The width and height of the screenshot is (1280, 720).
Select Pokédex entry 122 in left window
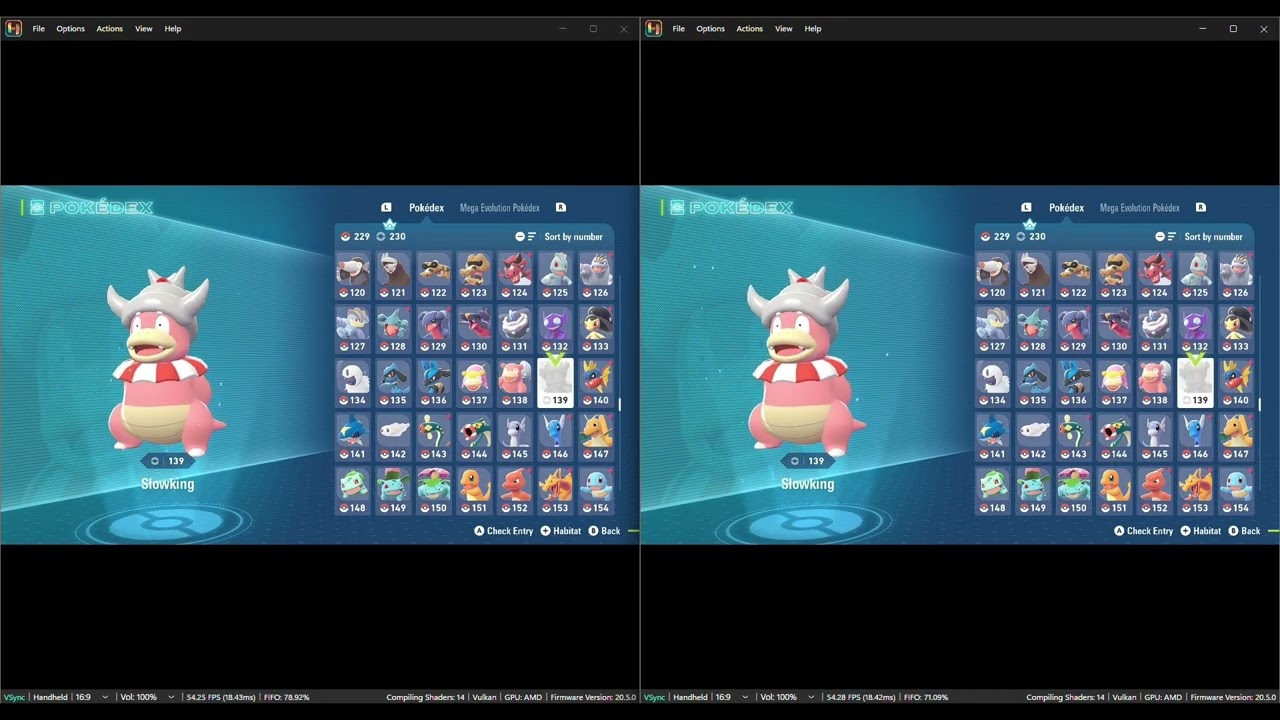[434, 275]
